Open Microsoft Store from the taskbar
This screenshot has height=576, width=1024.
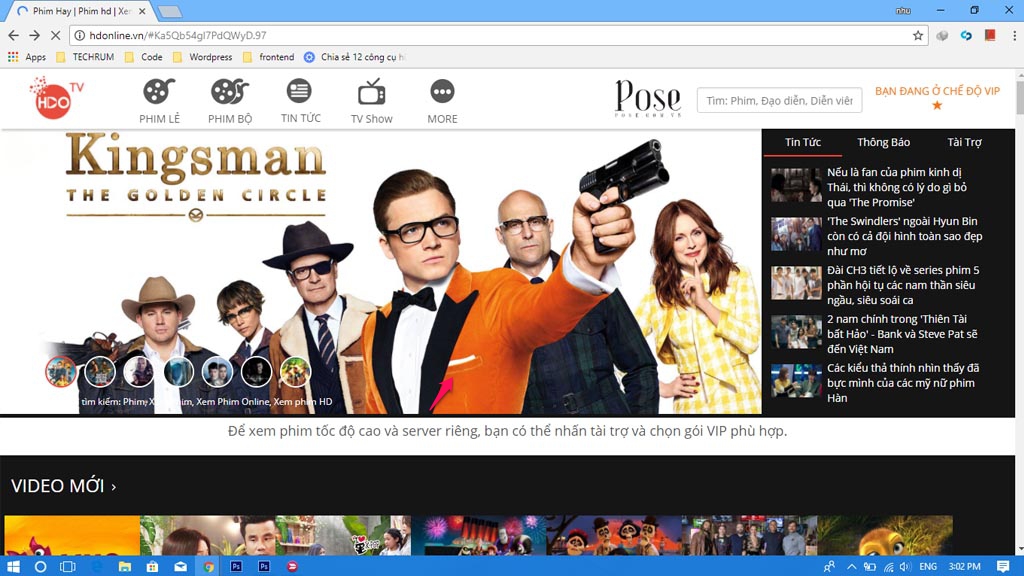[x=152, y=566]
